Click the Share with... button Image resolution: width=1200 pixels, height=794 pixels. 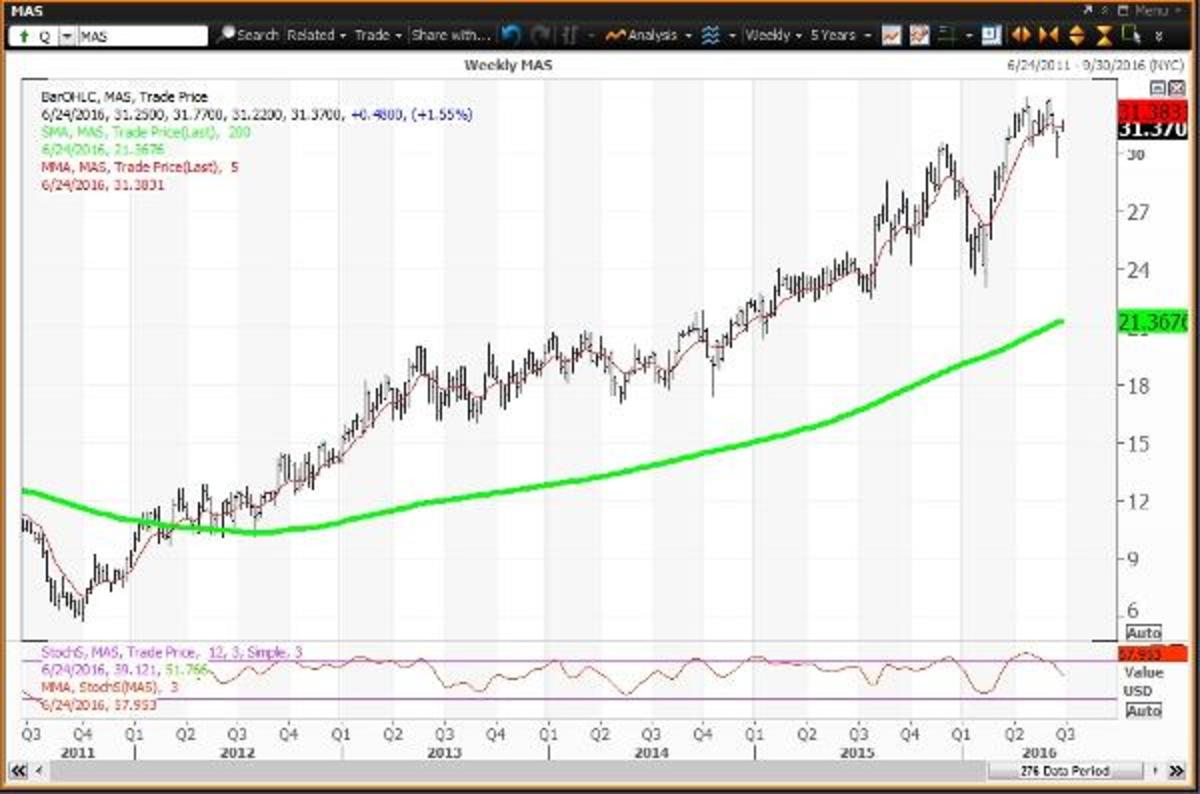click(x=450, y=35)
